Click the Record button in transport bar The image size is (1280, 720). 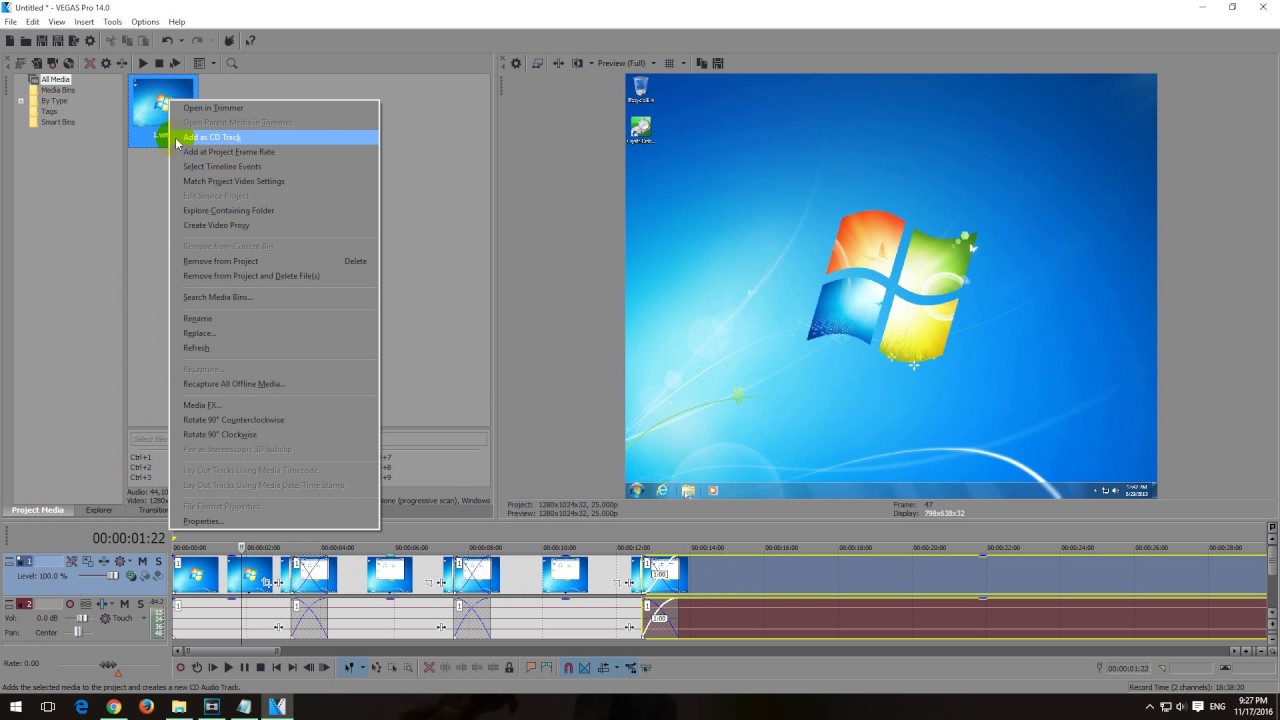tap(181, 667)
